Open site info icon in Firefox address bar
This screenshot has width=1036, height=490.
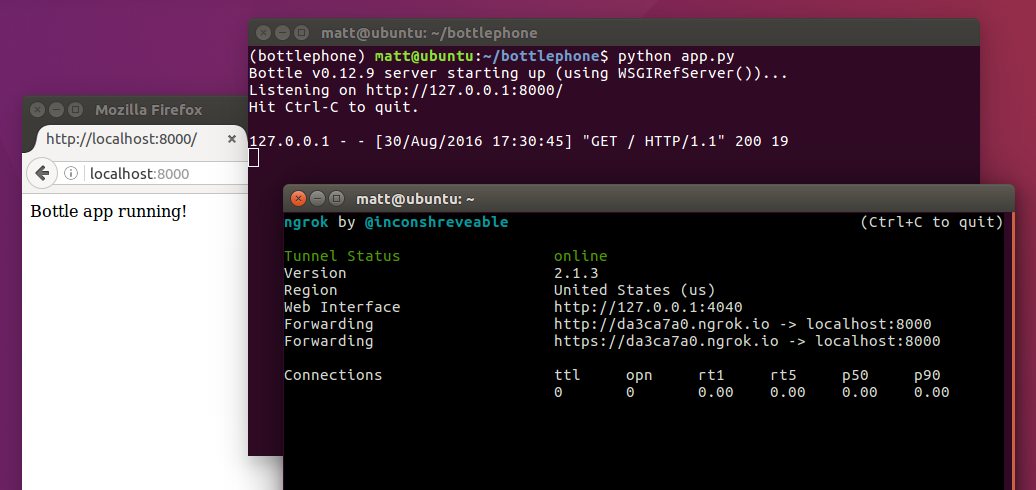(x=71, y=174)
